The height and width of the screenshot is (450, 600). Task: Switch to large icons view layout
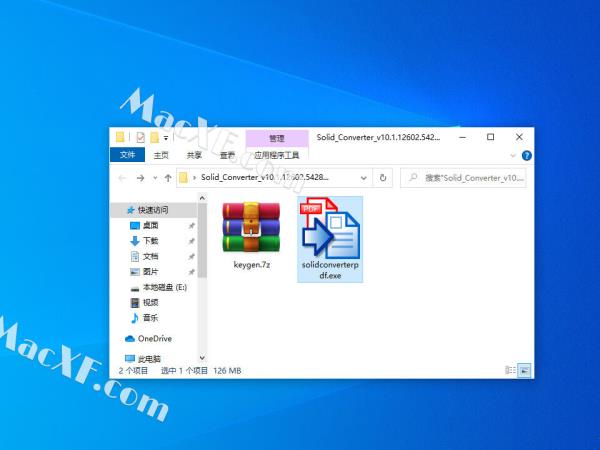tap(524, 370)
